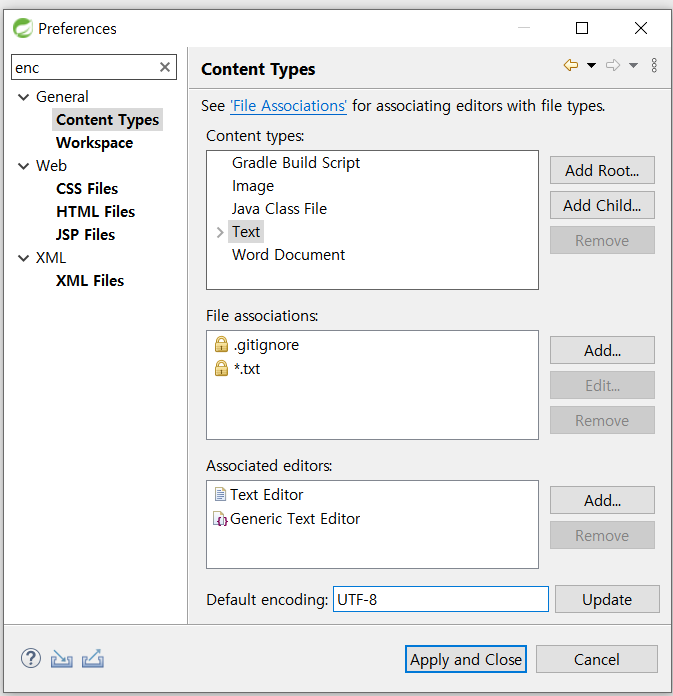
Task: Click the export preferences icon
Action: (93, 659)
